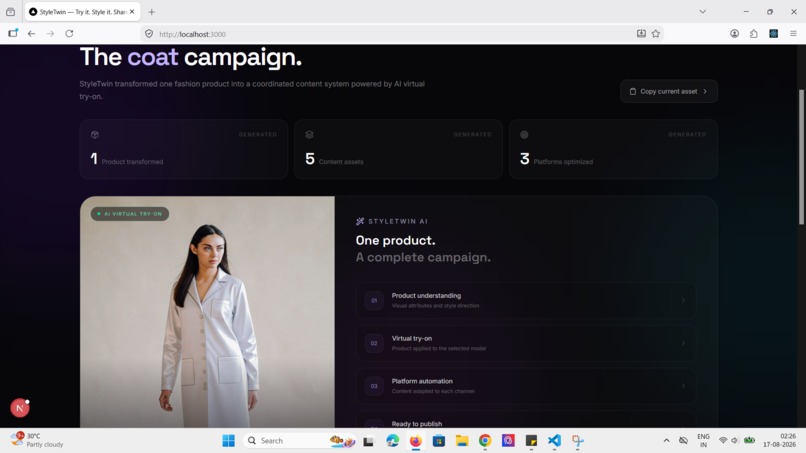Close the StyleTwin tab

(x=132, y=11)
